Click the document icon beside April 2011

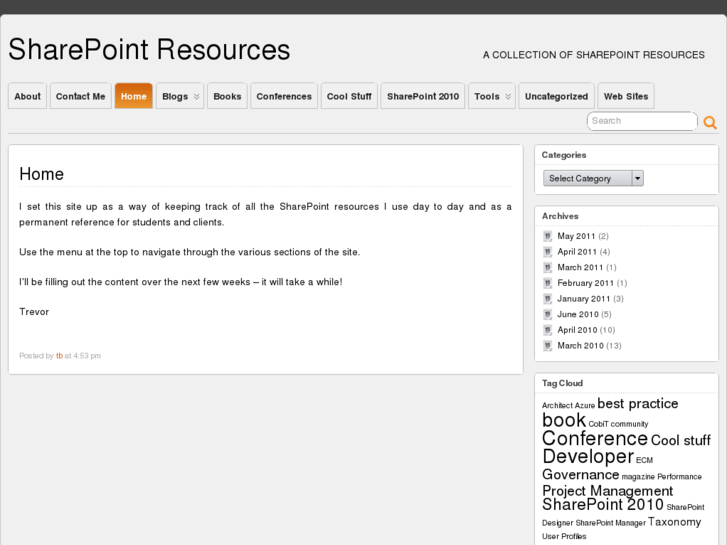(x=548, y=252)
